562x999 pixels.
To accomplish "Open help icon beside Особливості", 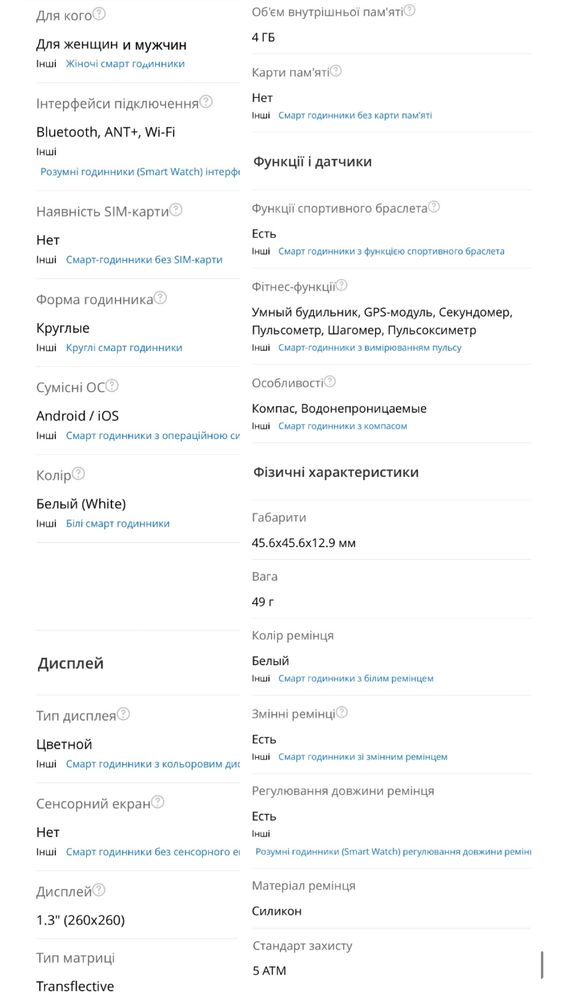I will point(329,382).
